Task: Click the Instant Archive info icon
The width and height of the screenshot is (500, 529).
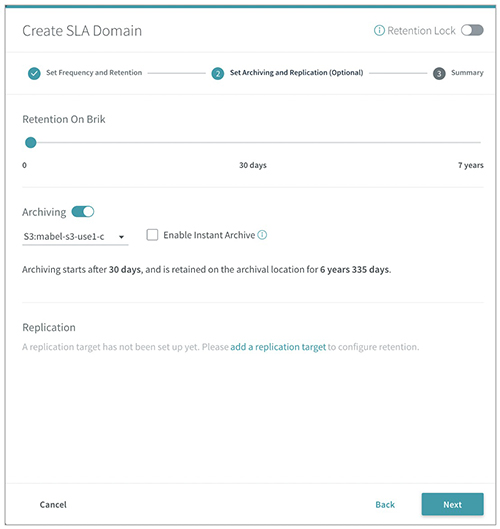Action: pyautogui.click(x=262, y=235)
